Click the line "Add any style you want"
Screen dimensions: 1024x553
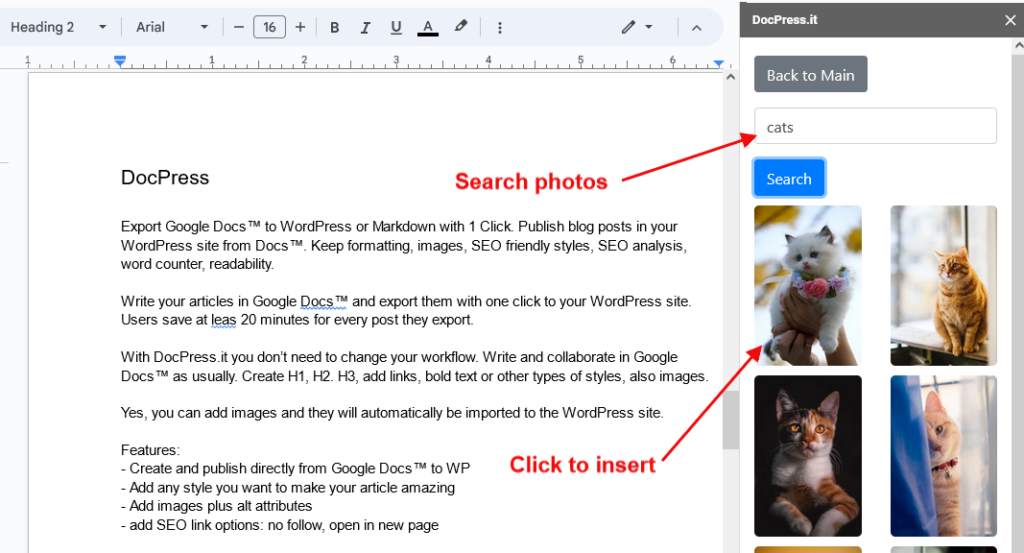point(287,487)
